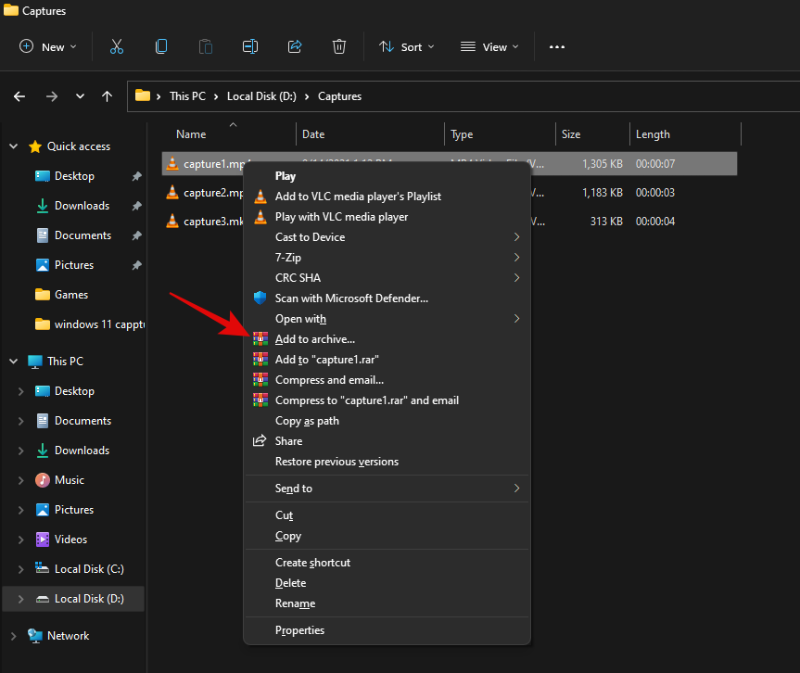The height and width of the screenshot is (673, 800).
Task: Collapse the Quick access section
Action: pos(13,146)
